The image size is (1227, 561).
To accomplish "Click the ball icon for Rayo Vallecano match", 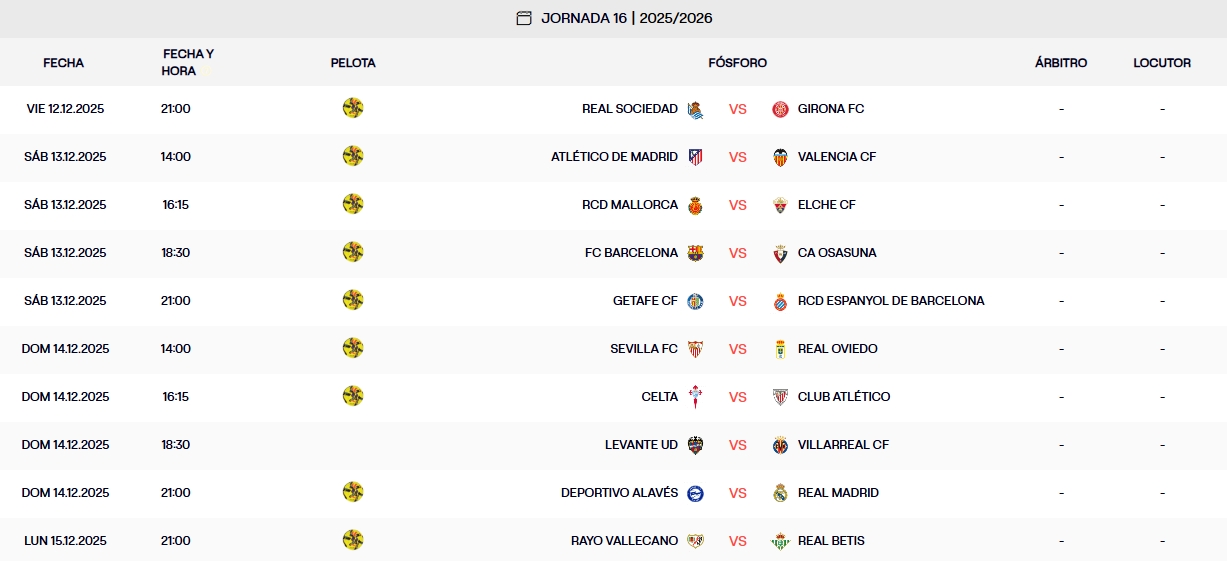I will [x=353, y=540].
